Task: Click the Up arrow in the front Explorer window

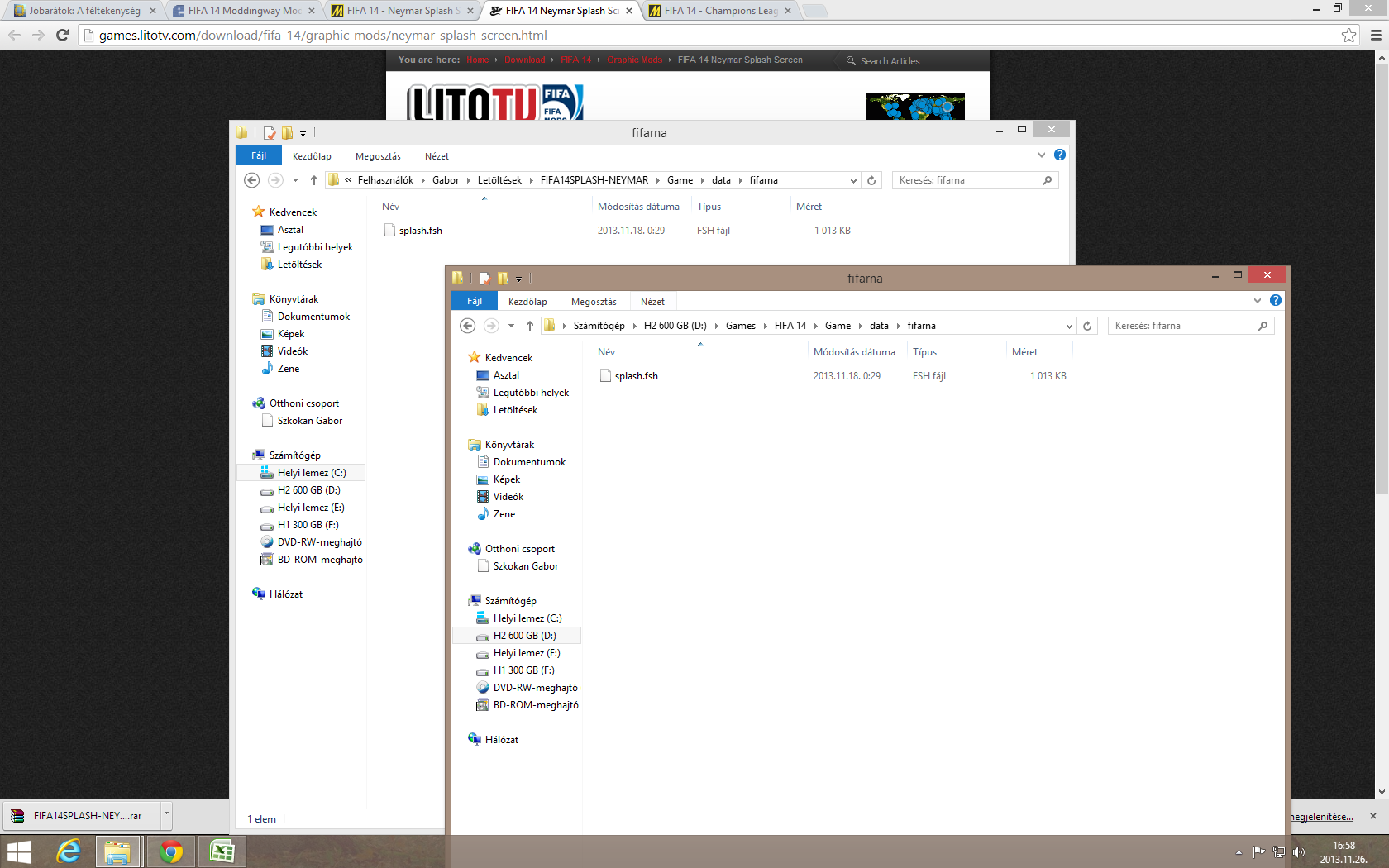Action: click(x=530, y=326)
